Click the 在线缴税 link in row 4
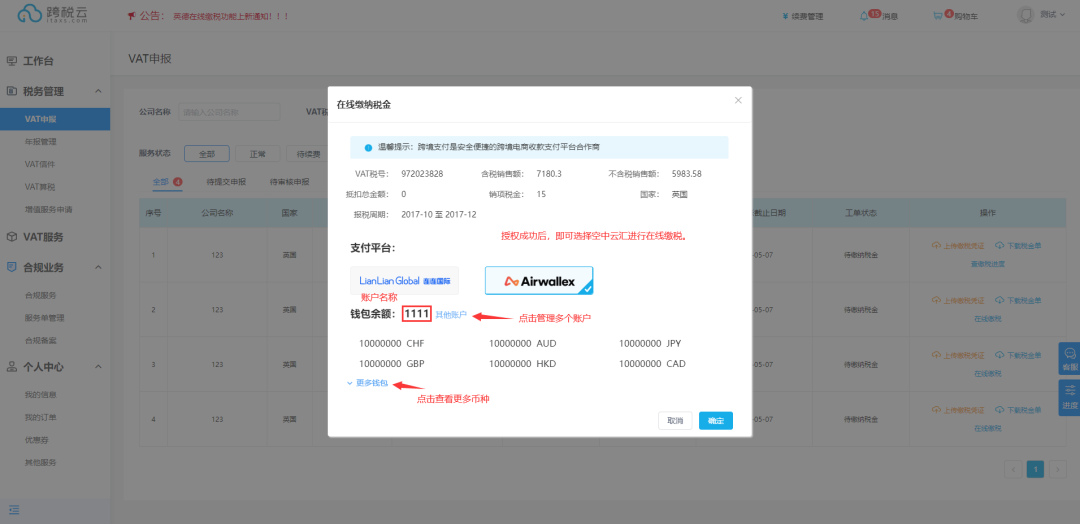This screenshot has width=1080, height=524. point(987,428)
